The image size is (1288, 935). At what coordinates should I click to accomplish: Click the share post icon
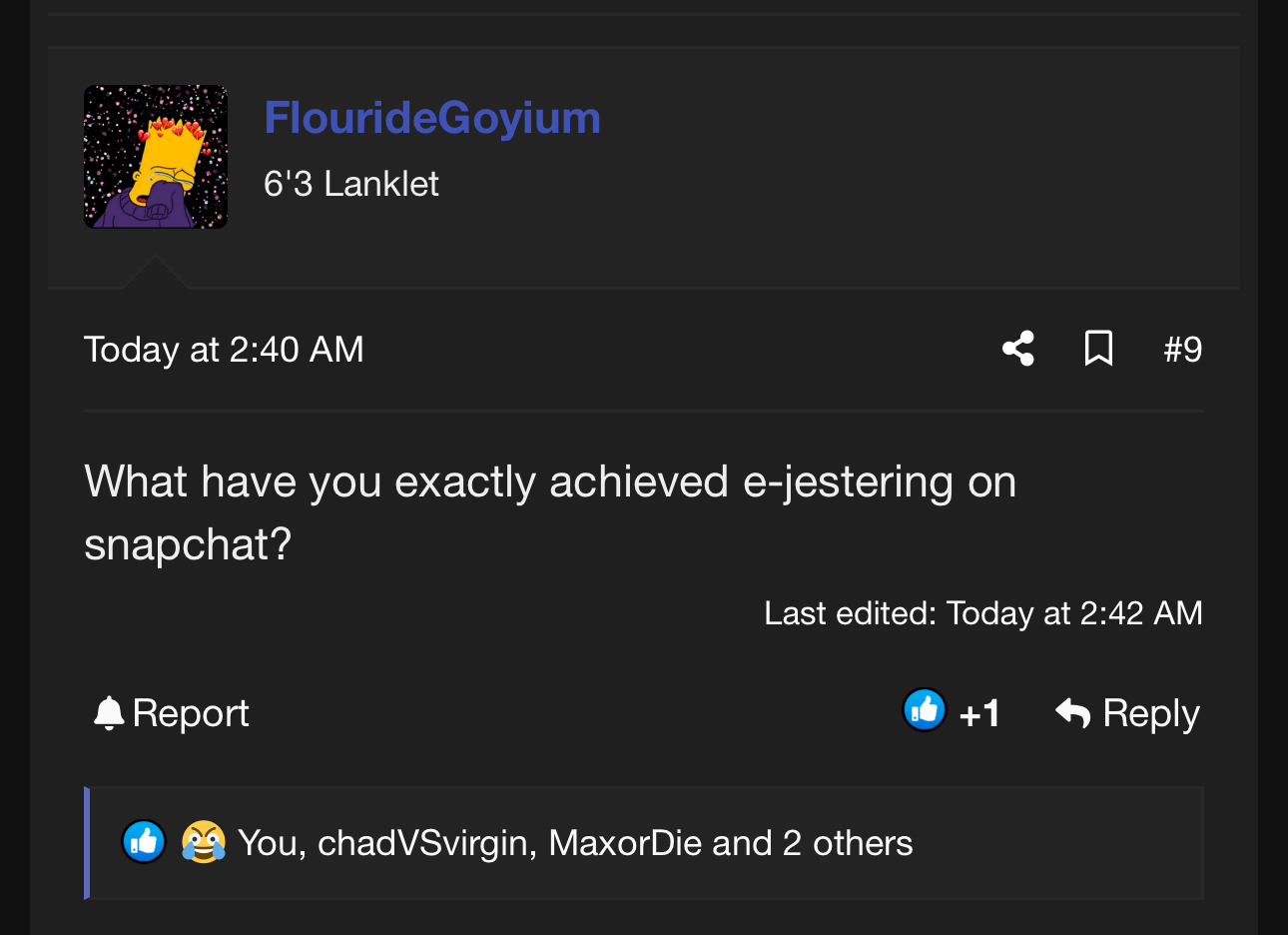tap(1018, 349)
